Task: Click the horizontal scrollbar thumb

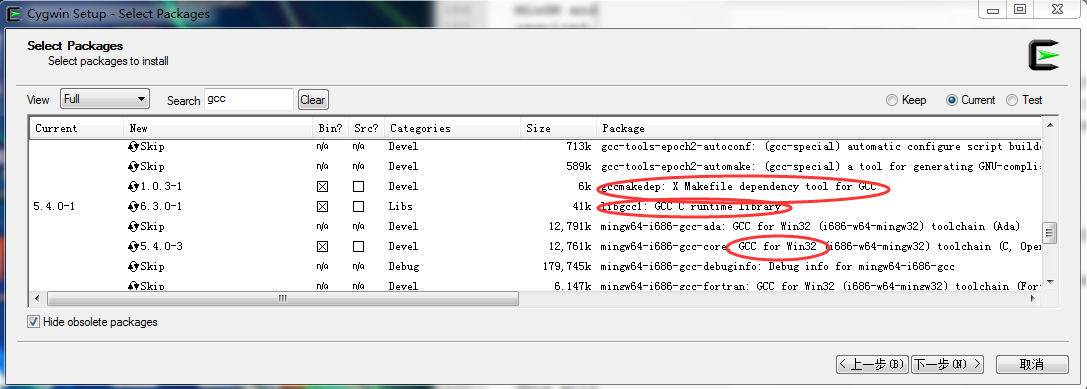Action: 283,298
